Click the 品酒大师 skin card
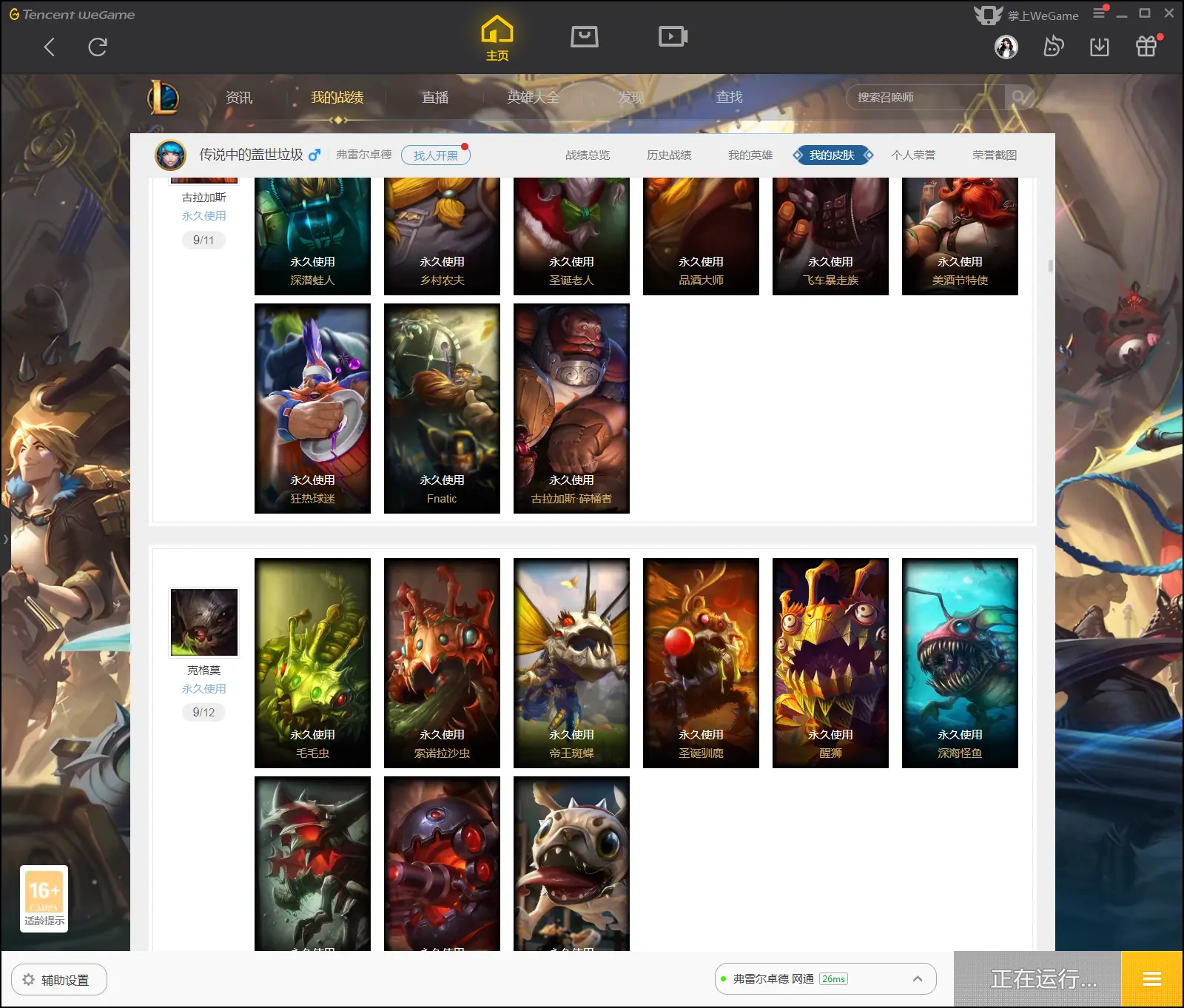The image size is (1184, 1008). click(x=701, y=236)
